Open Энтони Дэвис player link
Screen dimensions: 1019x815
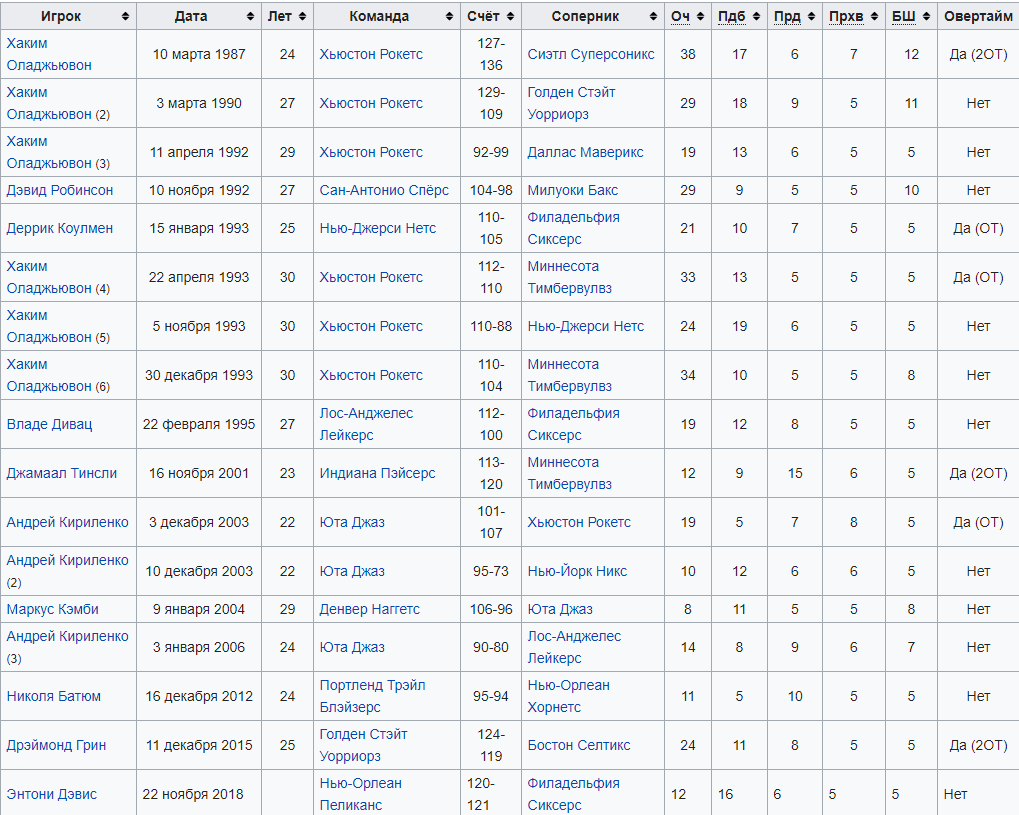(52, 794)
